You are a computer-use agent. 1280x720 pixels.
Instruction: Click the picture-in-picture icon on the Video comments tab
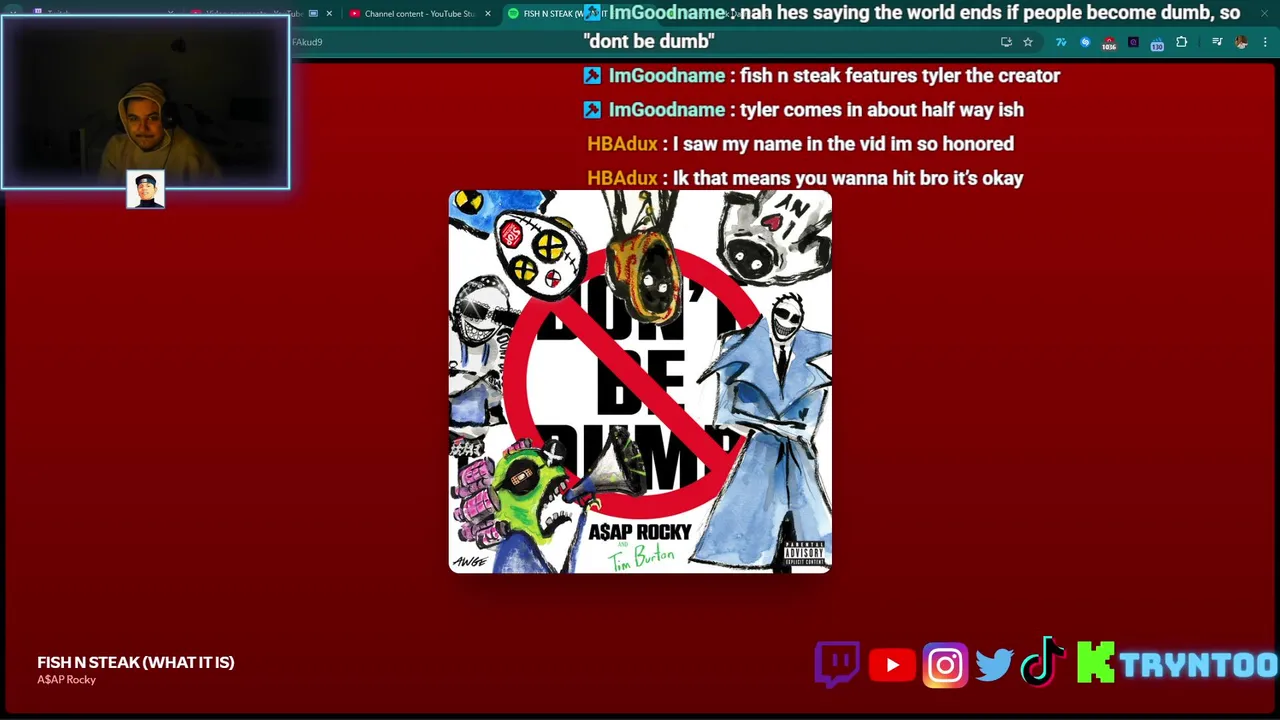[x=313, y=14]
